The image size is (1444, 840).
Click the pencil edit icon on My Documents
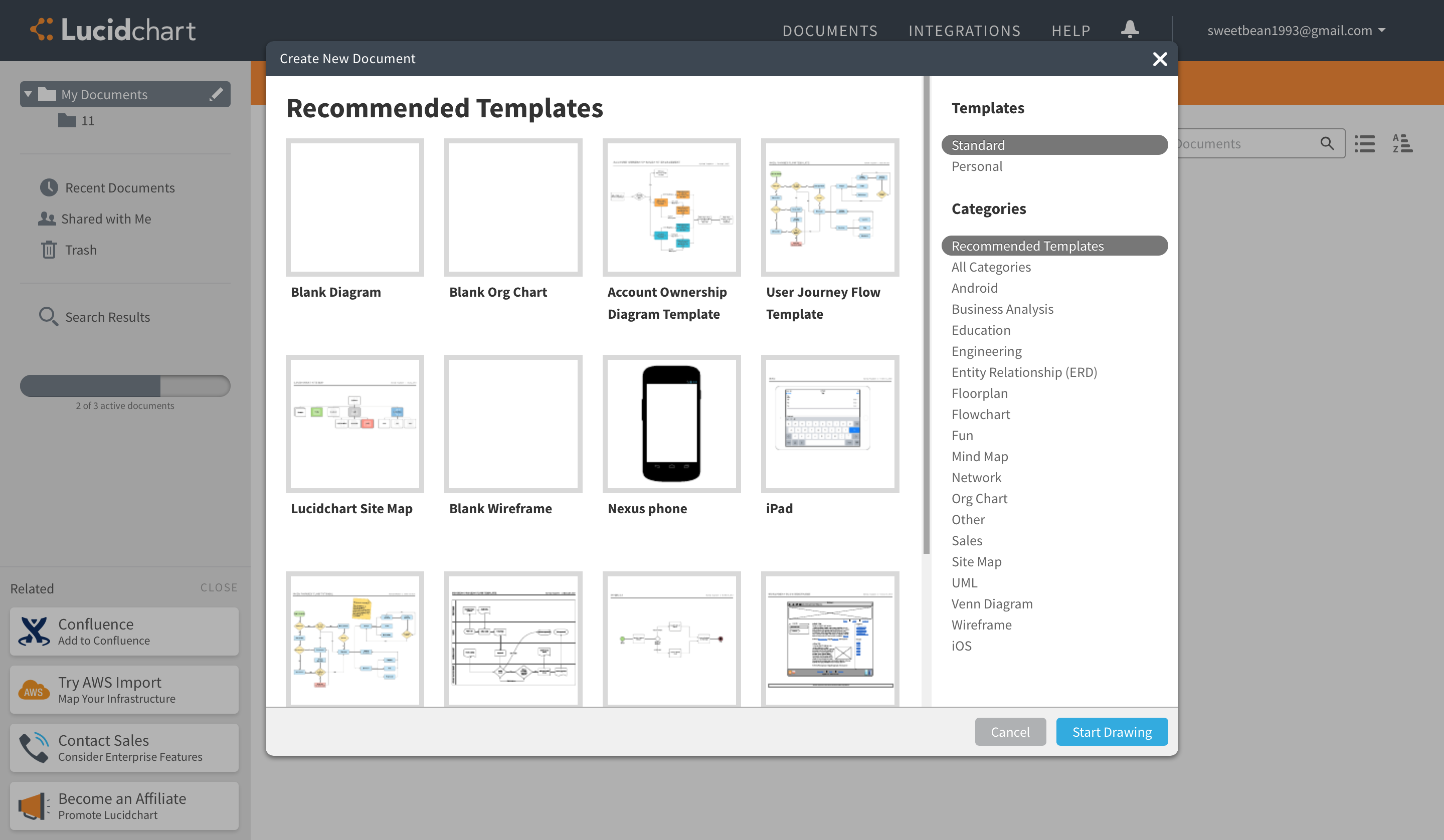click(x=216, y=95)
